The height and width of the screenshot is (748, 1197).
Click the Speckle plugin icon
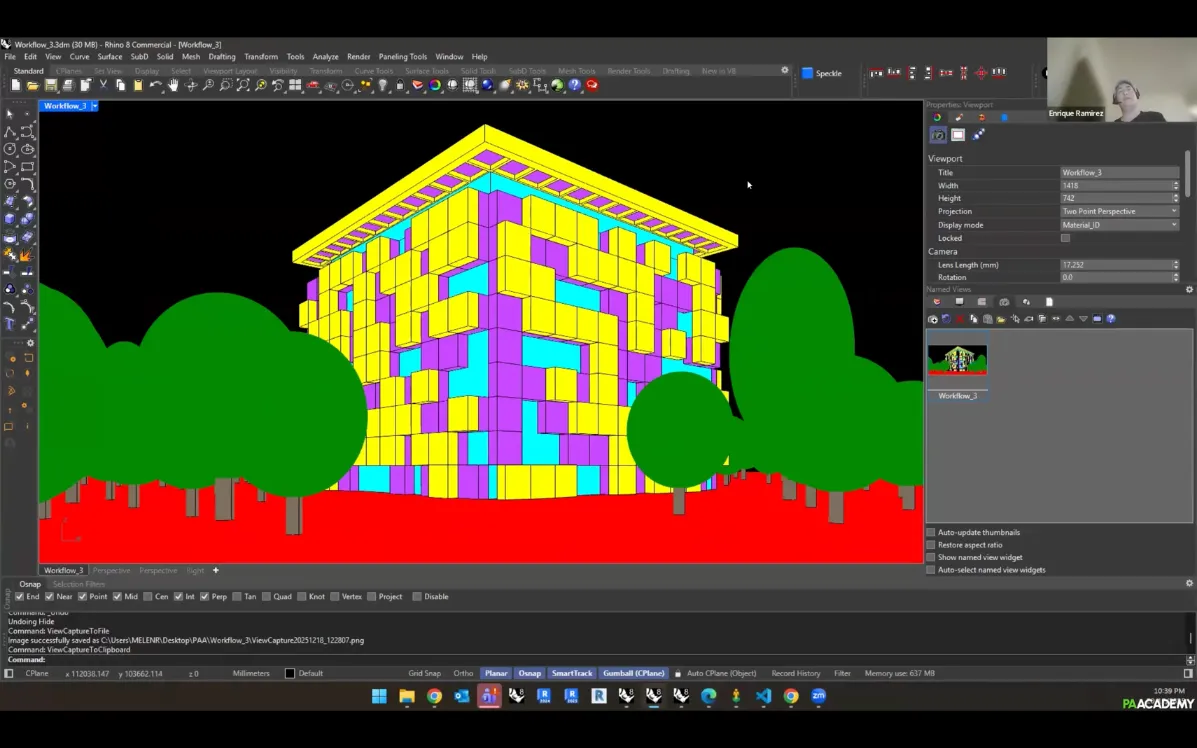coord(808,73)
